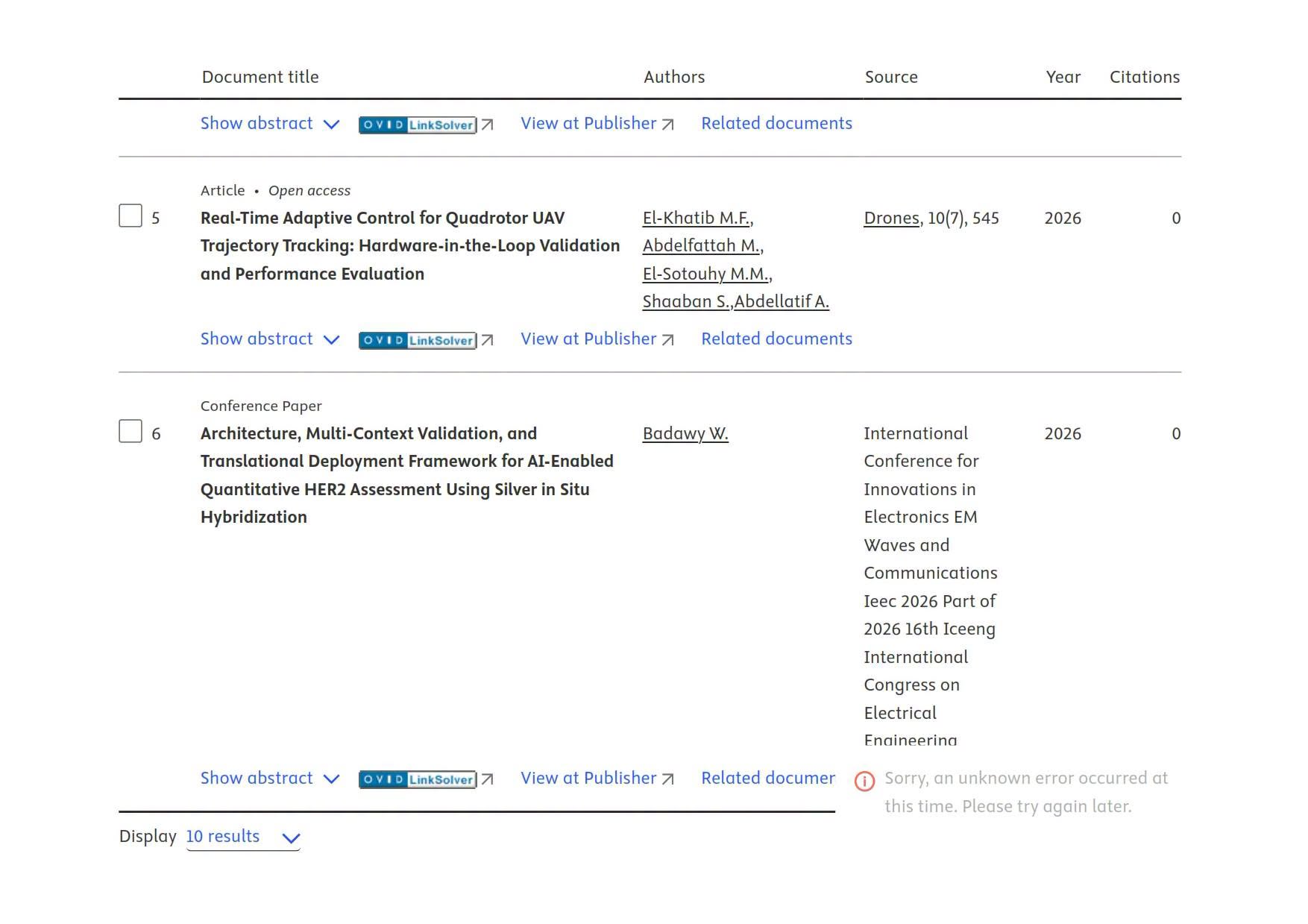
Task: Open author El-Sotouhy M.M. profile
Action: pos(706,274)
